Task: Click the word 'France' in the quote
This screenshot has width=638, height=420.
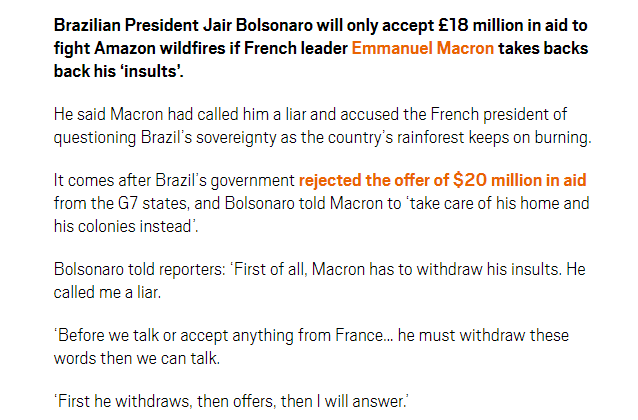Action: point(359,336)
